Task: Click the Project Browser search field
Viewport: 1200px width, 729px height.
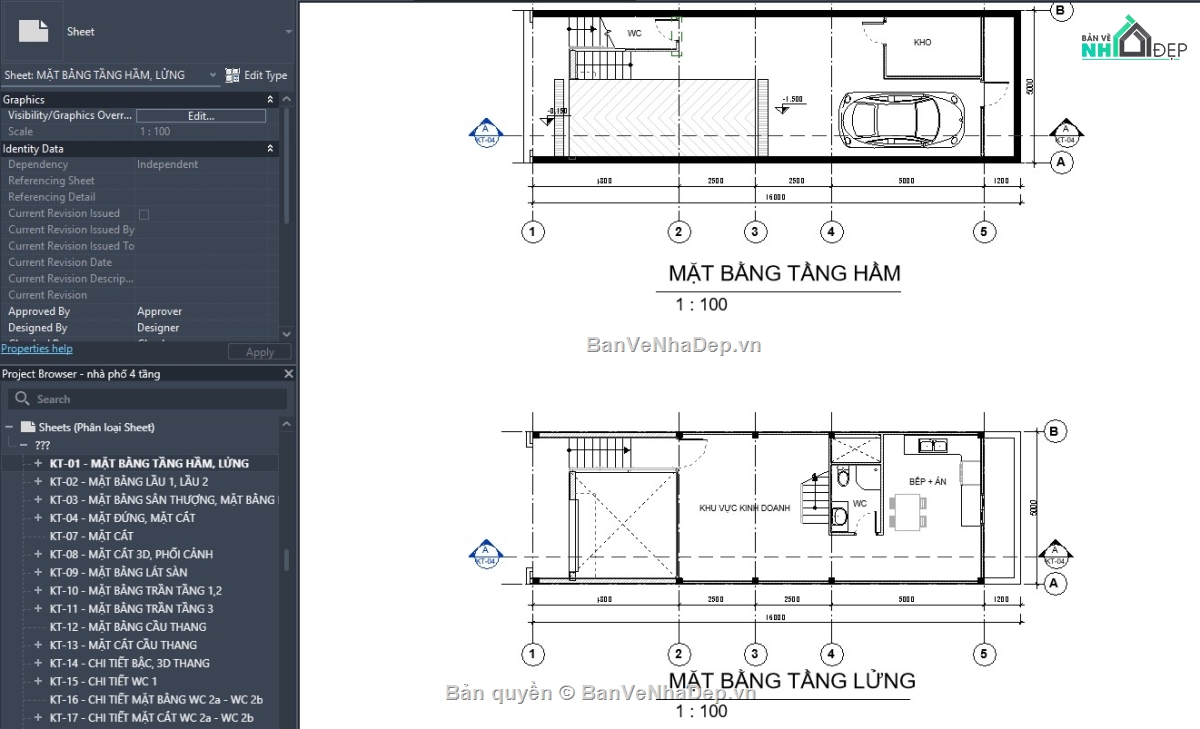Action: point(148,399)
